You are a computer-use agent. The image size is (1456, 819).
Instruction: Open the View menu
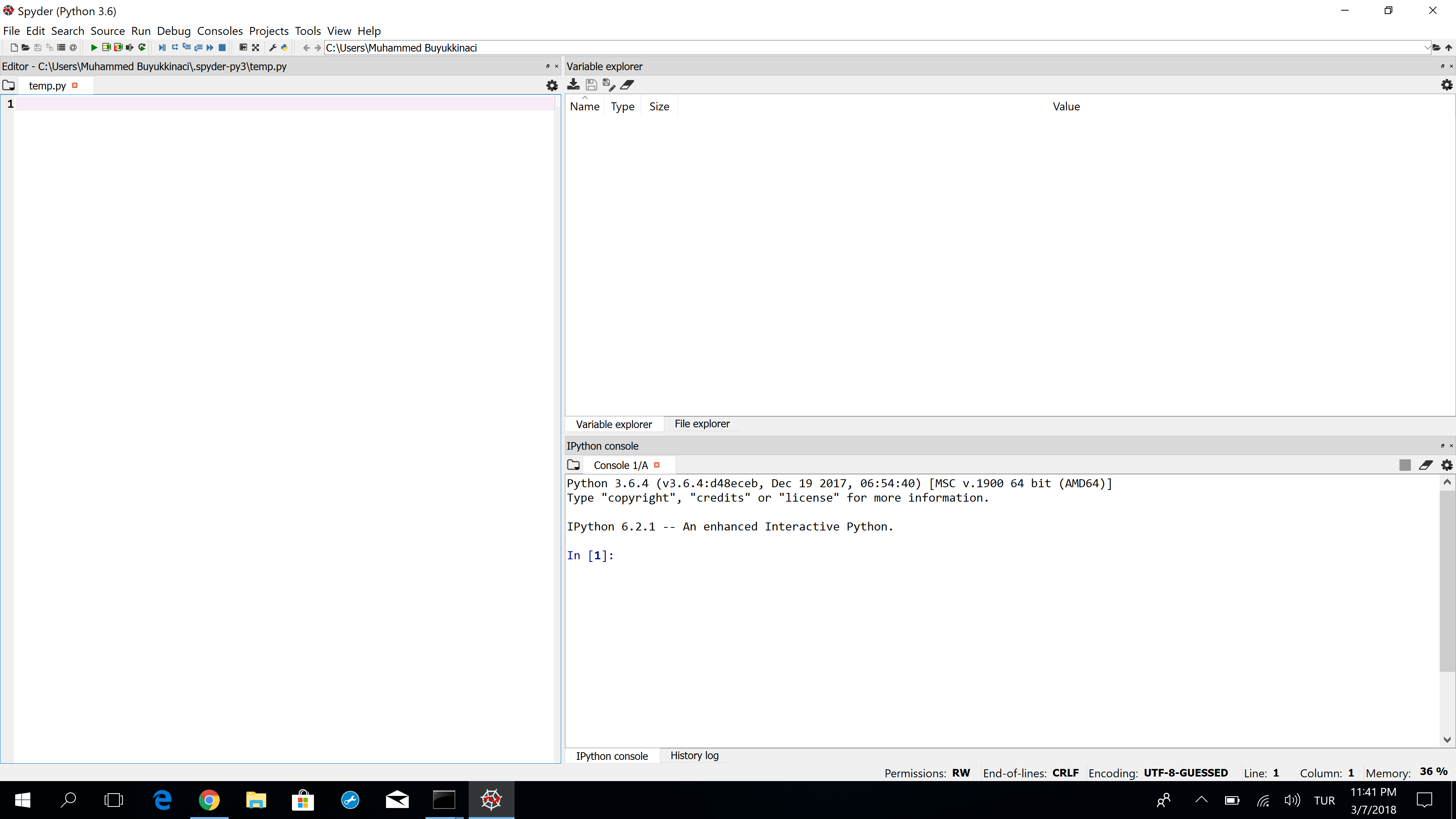point(339,31)
